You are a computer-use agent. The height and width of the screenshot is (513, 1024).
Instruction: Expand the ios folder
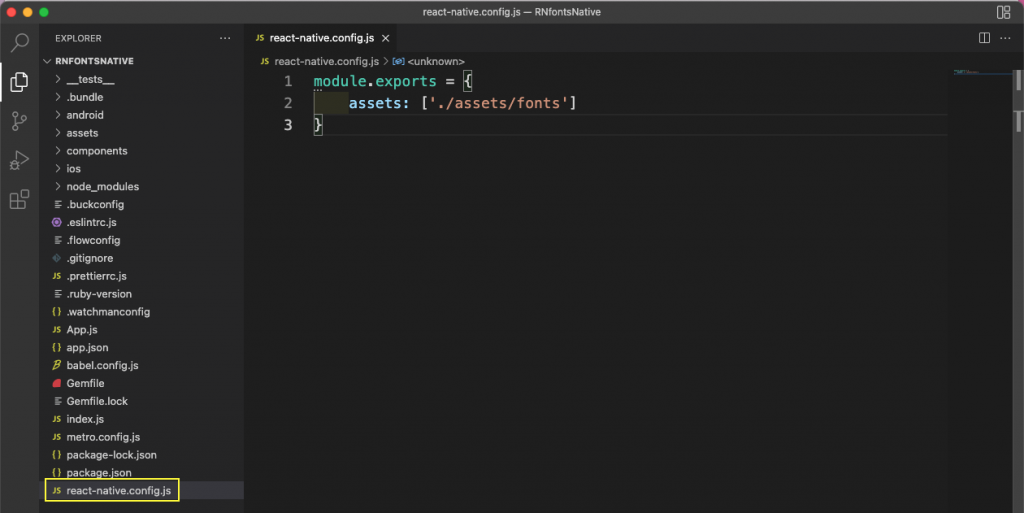click(x=141, y=168)
